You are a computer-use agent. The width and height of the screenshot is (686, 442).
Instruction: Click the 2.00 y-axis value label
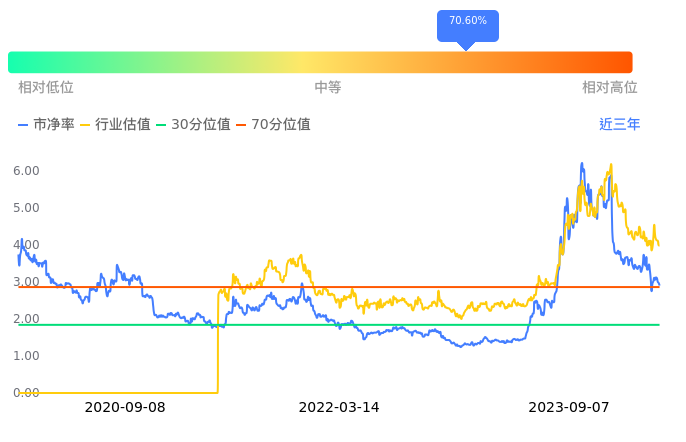point(26,319)
